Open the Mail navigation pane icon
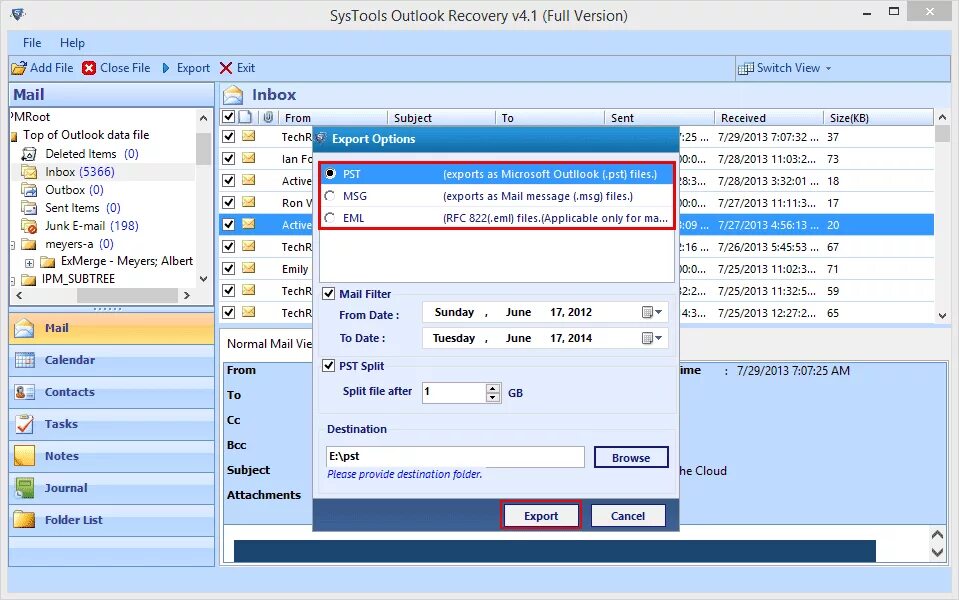The height and width of the screenshot is (600, 959). coord(24,328)
